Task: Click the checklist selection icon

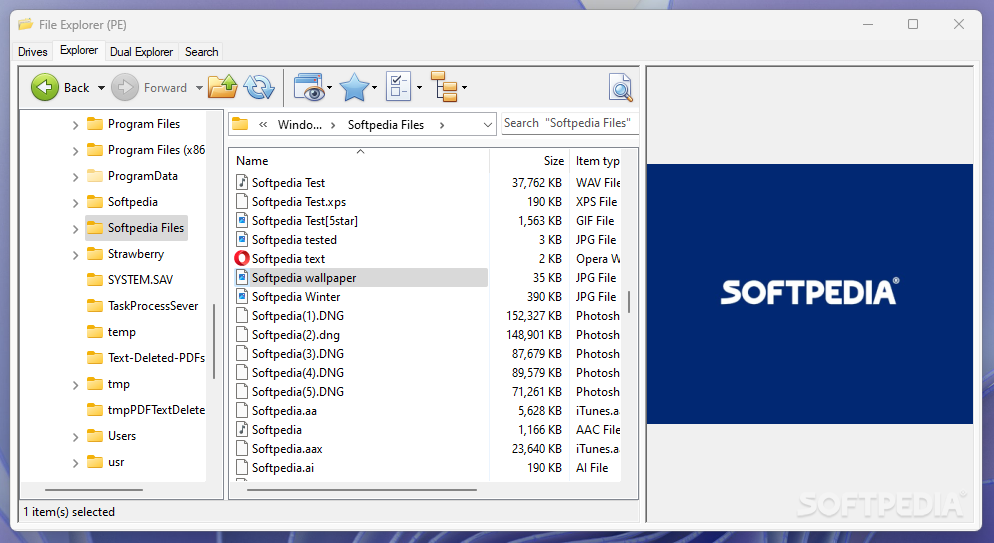Action: pos(399,87)
